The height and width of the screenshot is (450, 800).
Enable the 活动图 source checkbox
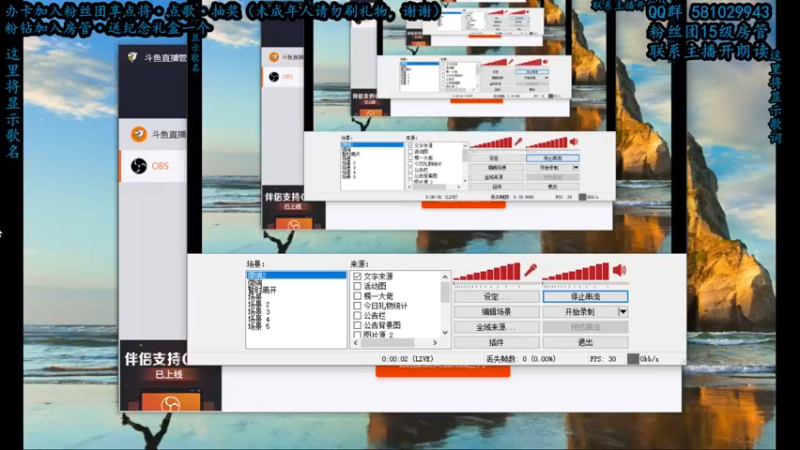click(x=357, y=286)
